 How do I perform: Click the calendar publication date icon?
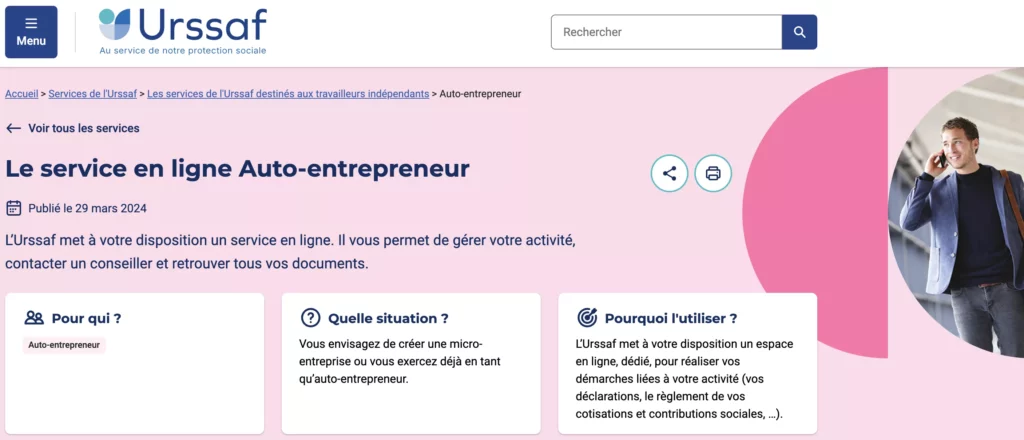[14, 208]
